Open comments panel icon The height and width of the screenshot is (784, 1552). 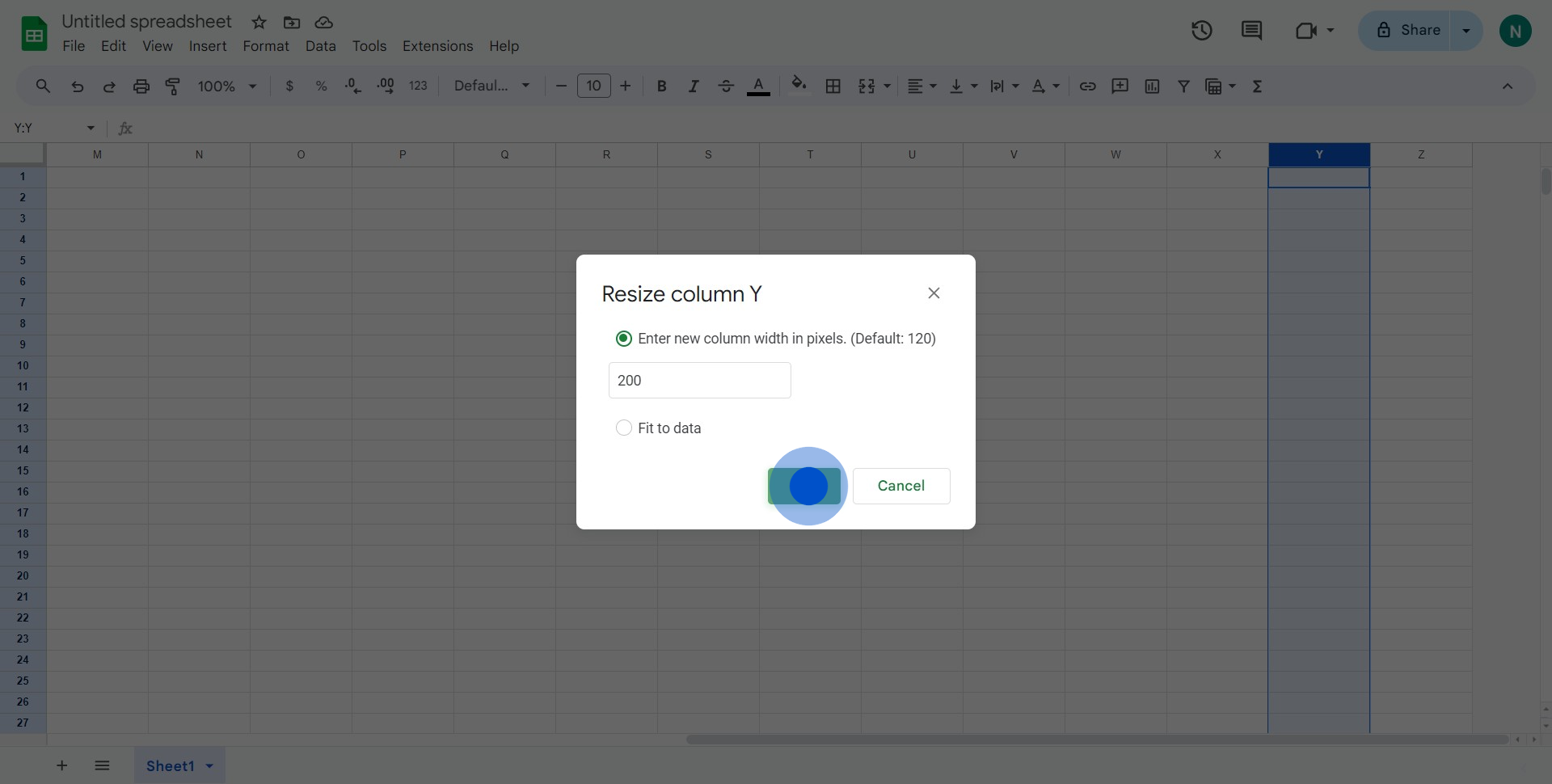(x=1251, y=31)
